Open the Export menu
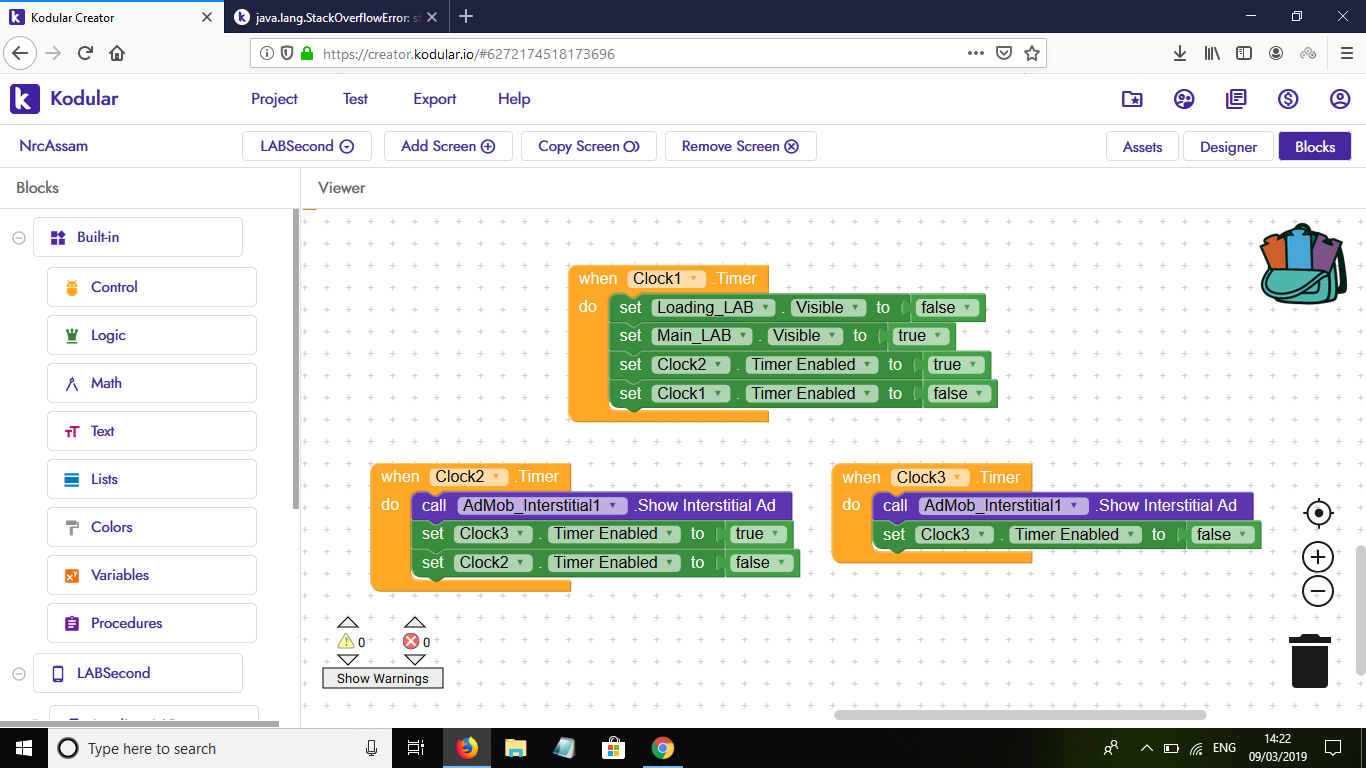Viewport: 1366px width, 768px height. [434, 99]
